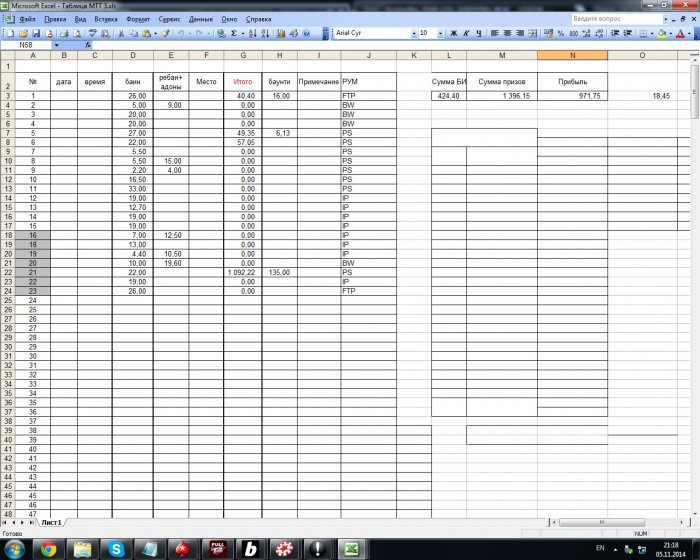Create a new workbook from the toolbar

pos(10,33)
